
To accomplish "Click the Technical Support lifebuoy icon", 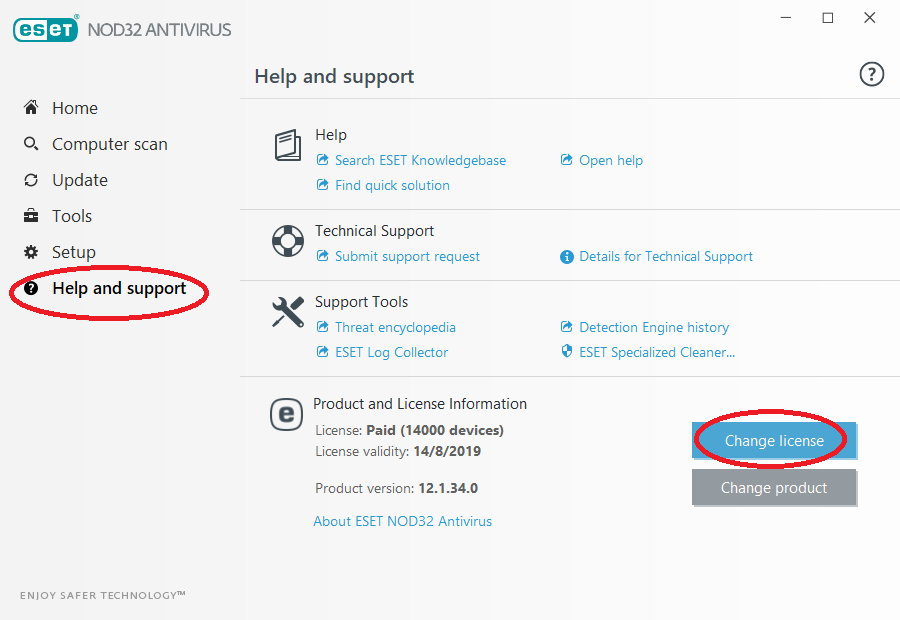I will pyautogui.click(x=288, y=241).
